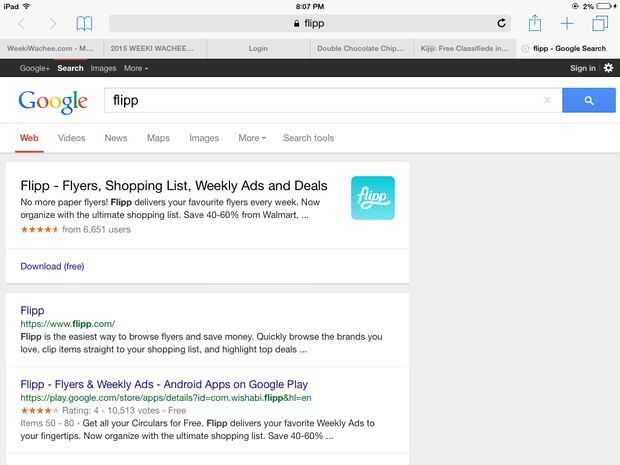620x465 pixels.
Task: Click 'Rating: 4 - 10,513 votes - Free' text
Action: click(124, 410)
